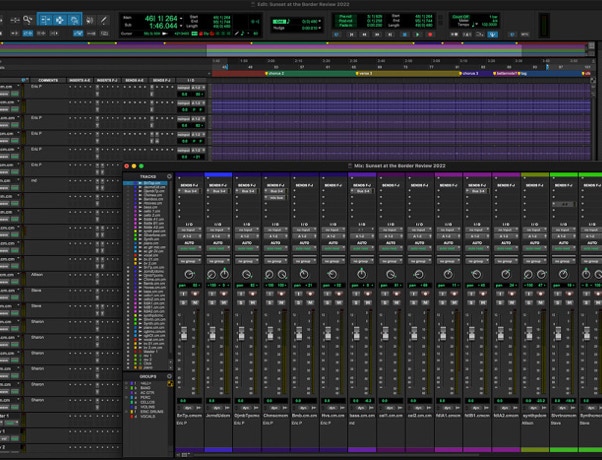Open 'Bus 3-4' send on BriTp.cmcm strip

pyautogui.click(x=190, y=191)
